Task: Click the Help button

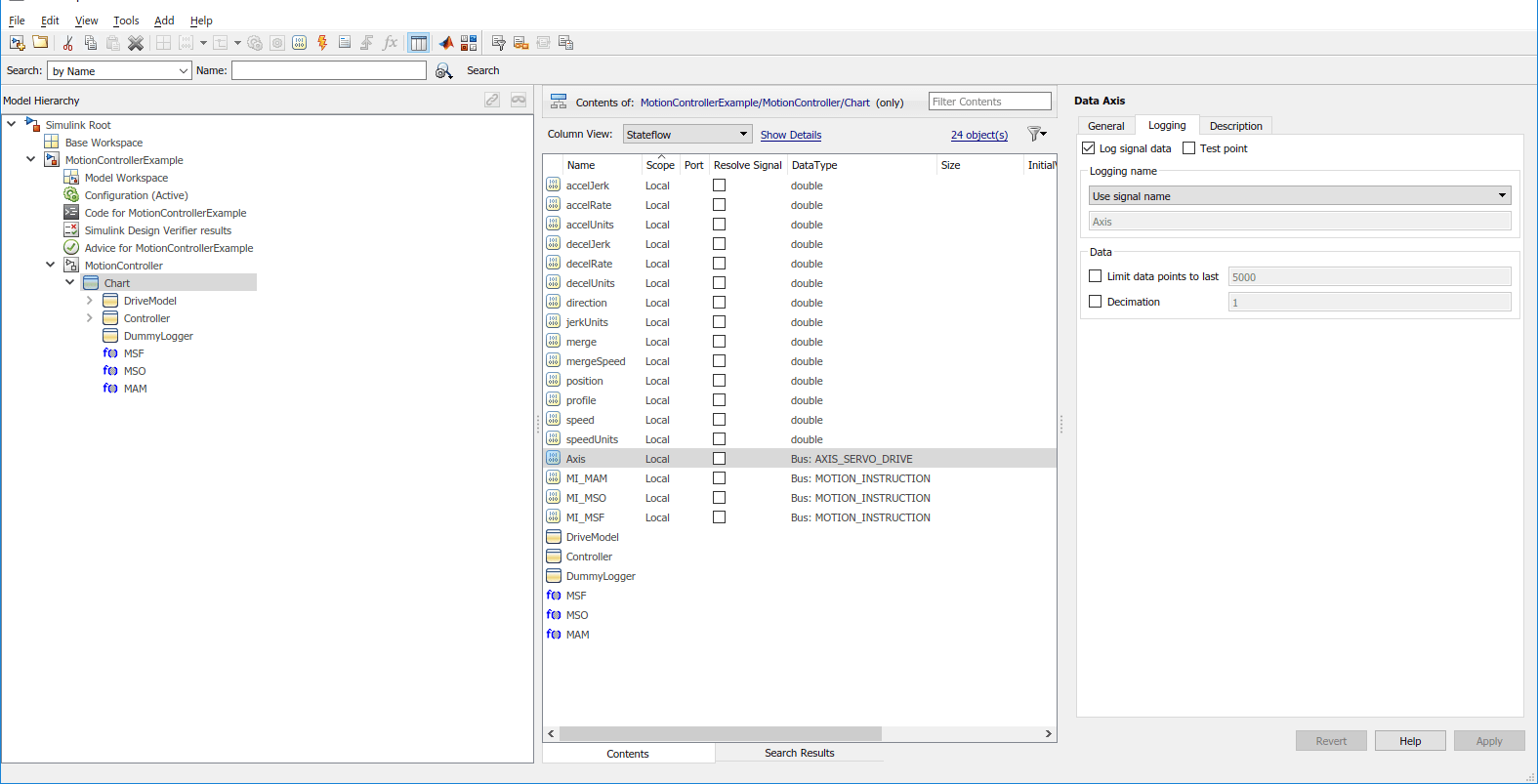Action: (1409, 741)
